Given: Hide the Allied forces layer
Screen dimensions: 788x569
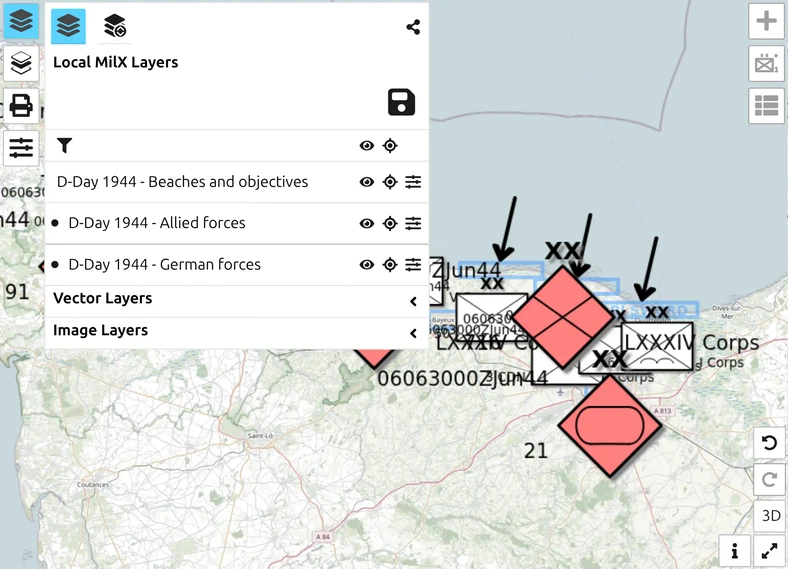Looking at the screenshot, I should point(367,224).
